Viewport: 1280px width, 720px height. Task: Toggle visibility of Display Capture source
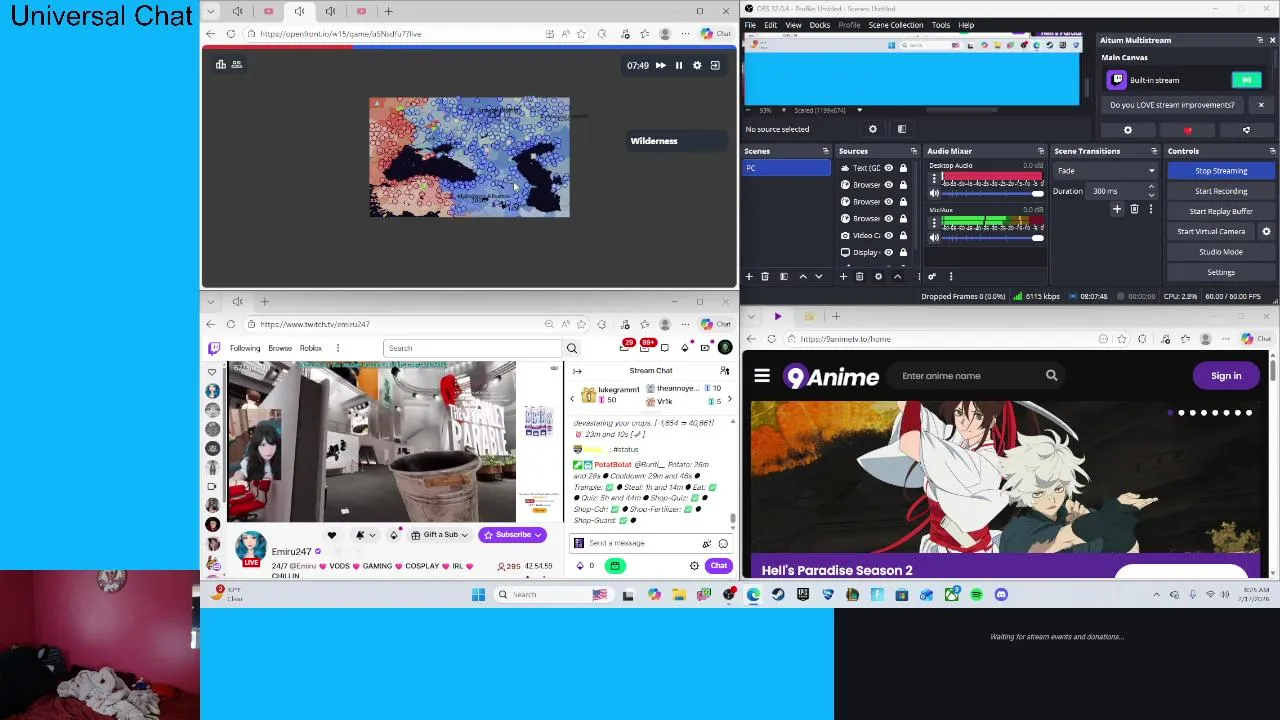click(888, 252)
